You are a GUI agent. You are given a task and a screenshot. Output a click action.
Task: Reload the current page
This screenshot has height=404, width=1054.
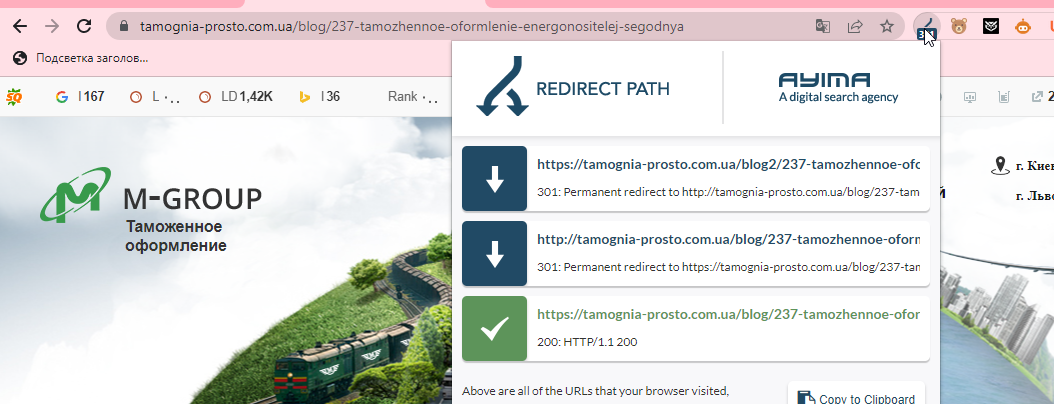pyautogui.click(x=84, y=26)
